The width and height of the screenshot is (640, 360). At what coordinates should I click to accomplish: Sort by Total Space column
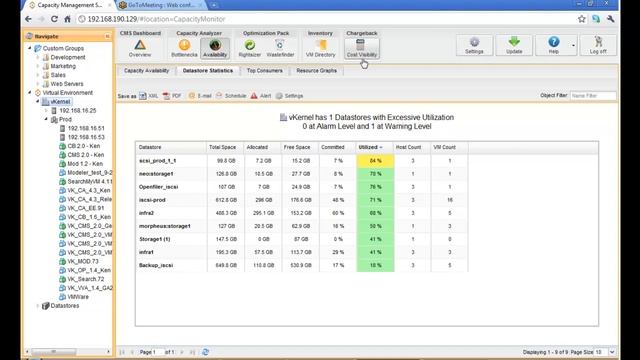(225, 147)
